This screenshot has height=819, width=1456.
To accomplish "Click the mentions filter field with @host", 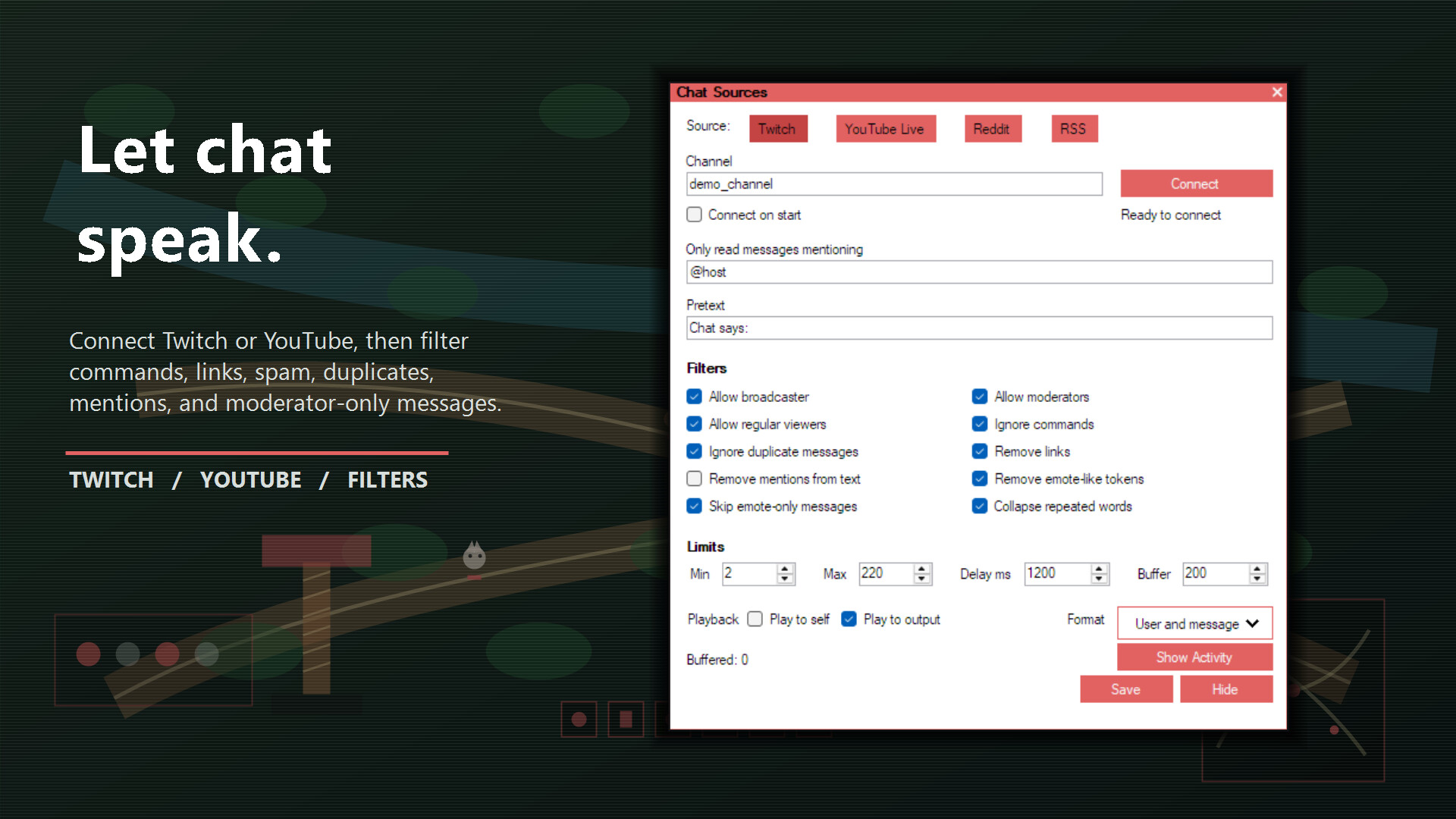I will (x=979, y=272).
